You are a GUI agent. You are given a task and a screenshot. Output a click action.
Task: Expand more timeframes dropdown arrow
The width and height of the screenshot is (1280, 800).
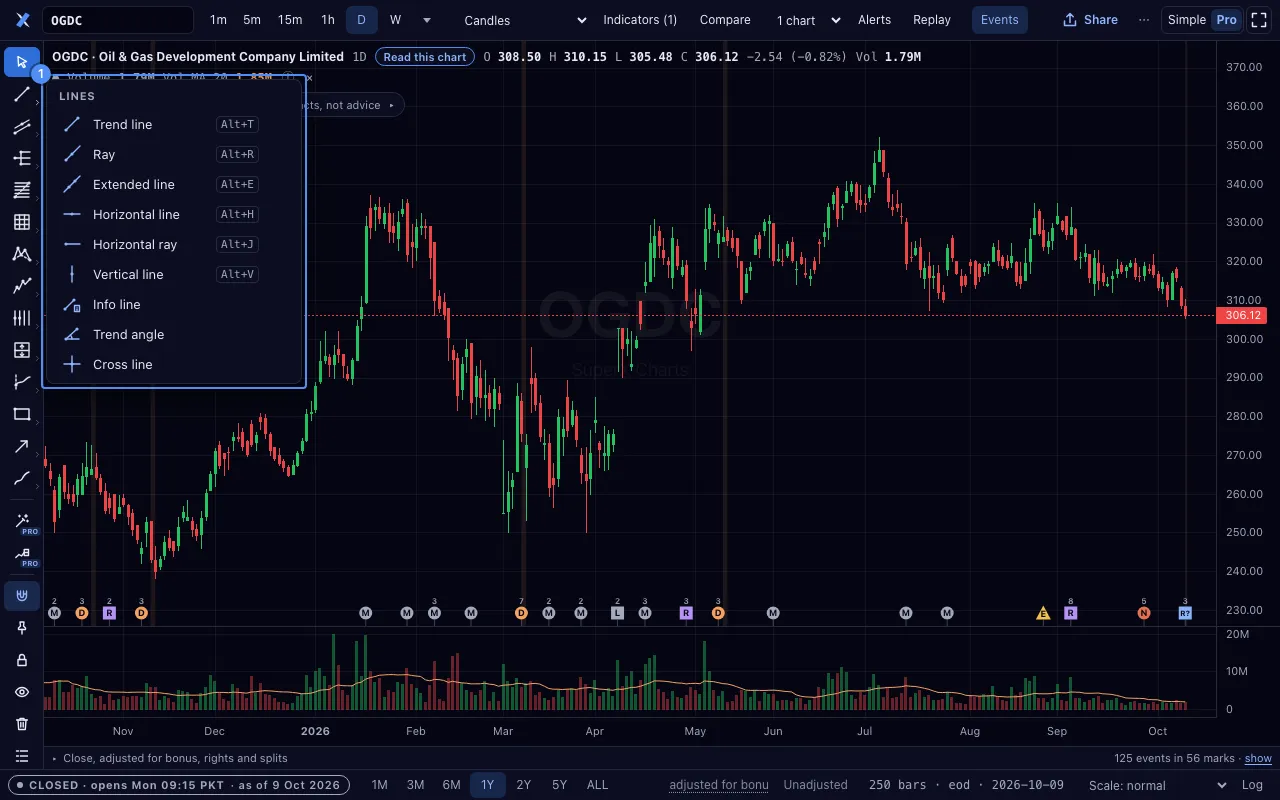427,20
